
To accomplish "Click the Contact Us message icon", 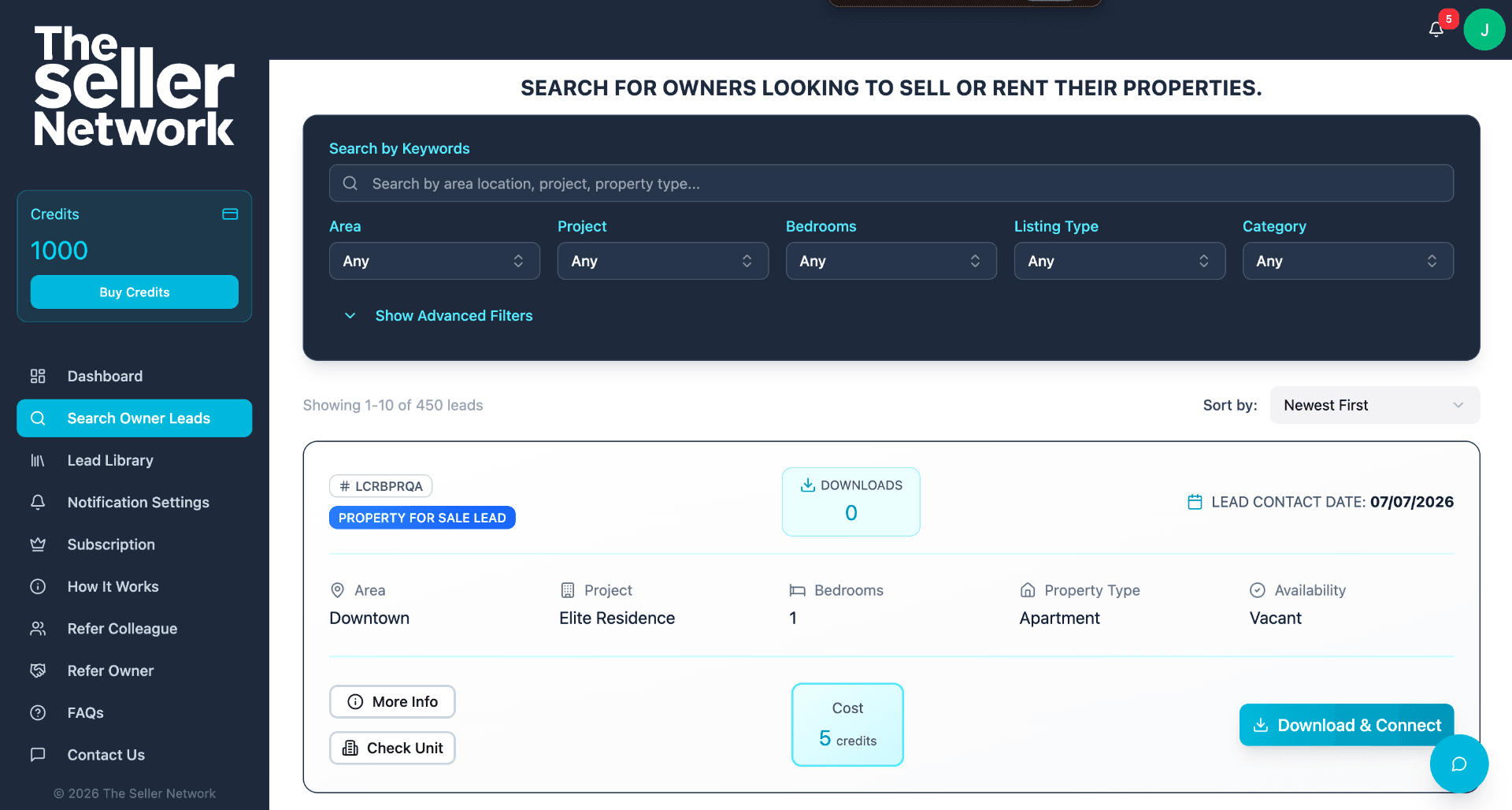I will tap(38, 755).
